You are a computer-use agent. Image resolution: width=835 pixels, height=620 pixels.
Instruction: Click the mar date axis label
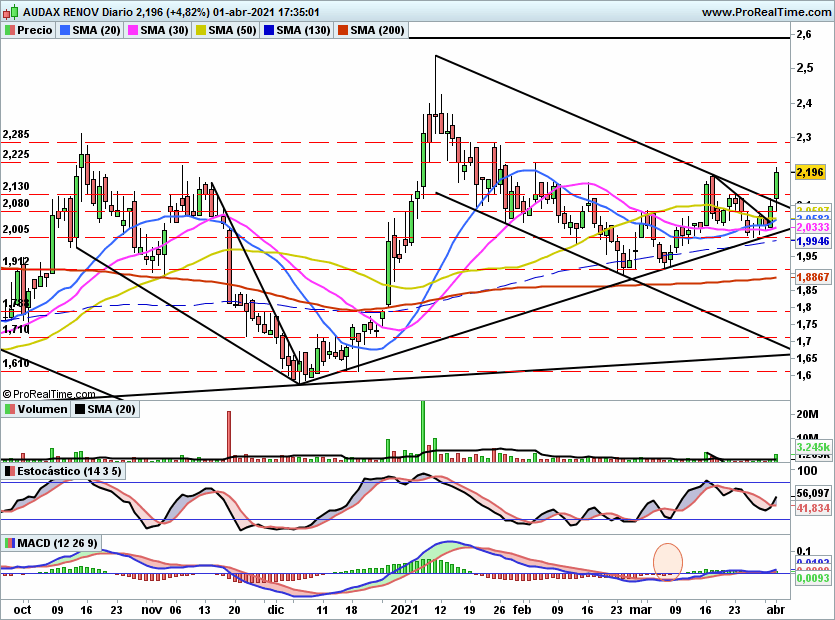coord(641,610)
